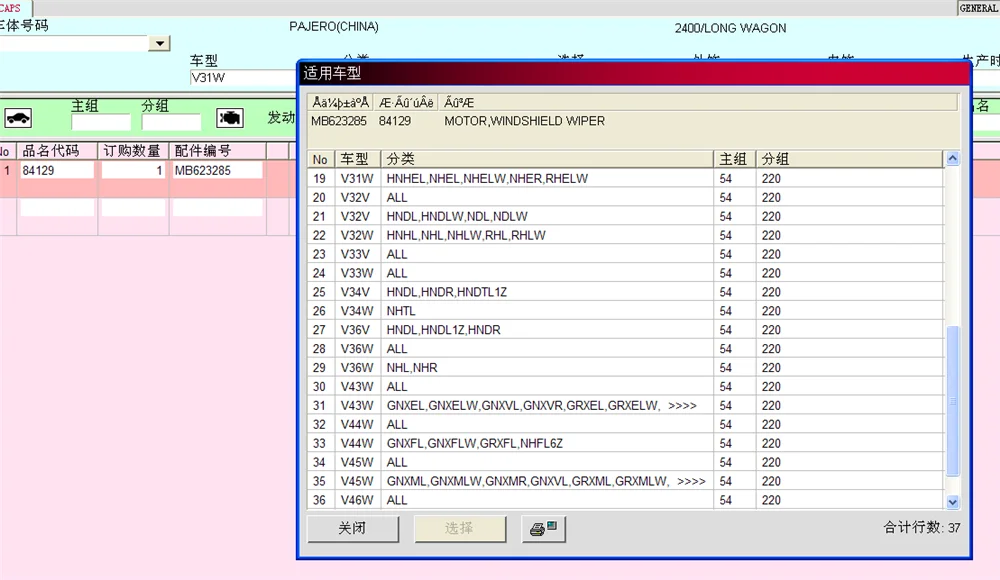The height and width of the screenshot is (580, 1000).
Task: Select row 20 V32V ALL
Action: tap(625, 198)
